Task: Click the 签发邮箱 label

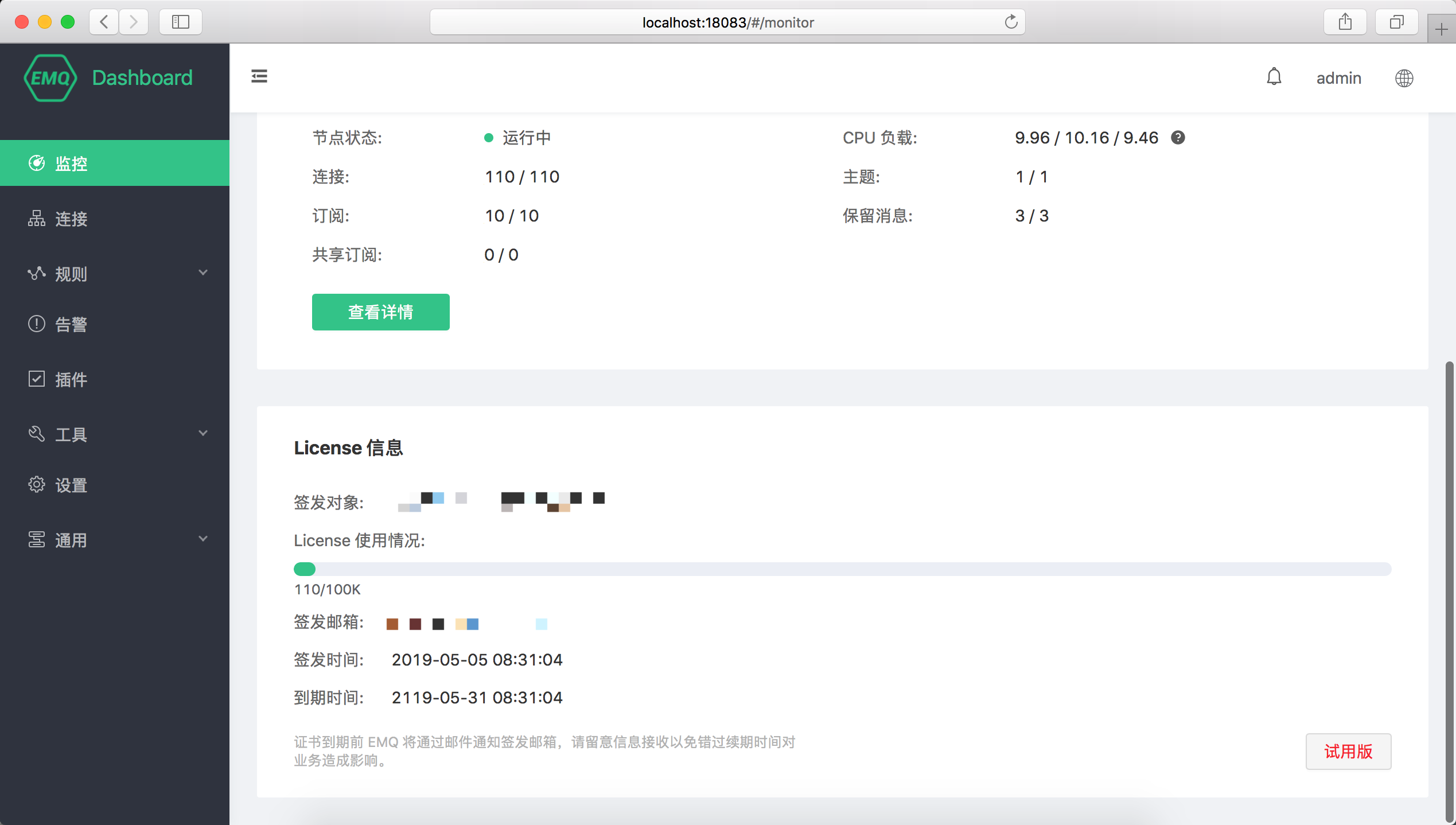Action: (329, 622)
